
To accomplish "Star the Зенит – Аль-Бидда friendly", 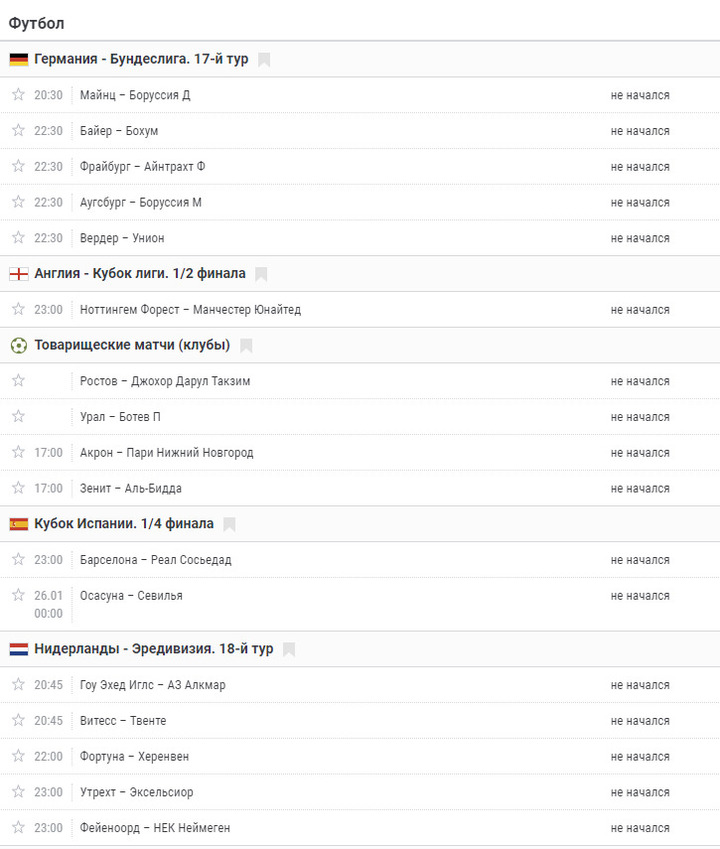I will pyautogui.click(x=18, y=488).
